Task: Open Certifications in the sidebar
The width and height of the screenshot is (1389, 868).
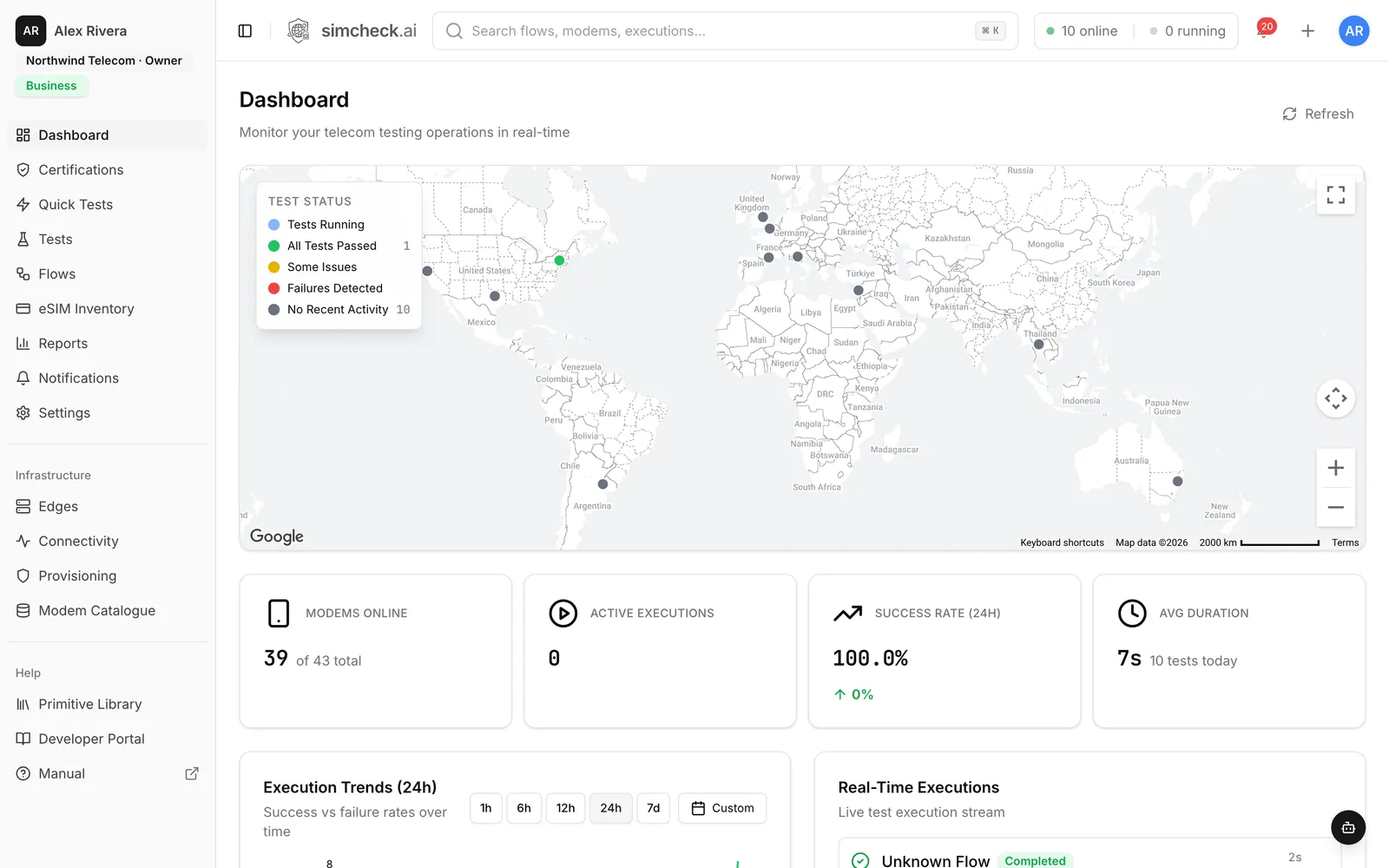Action: click(108, 170)
